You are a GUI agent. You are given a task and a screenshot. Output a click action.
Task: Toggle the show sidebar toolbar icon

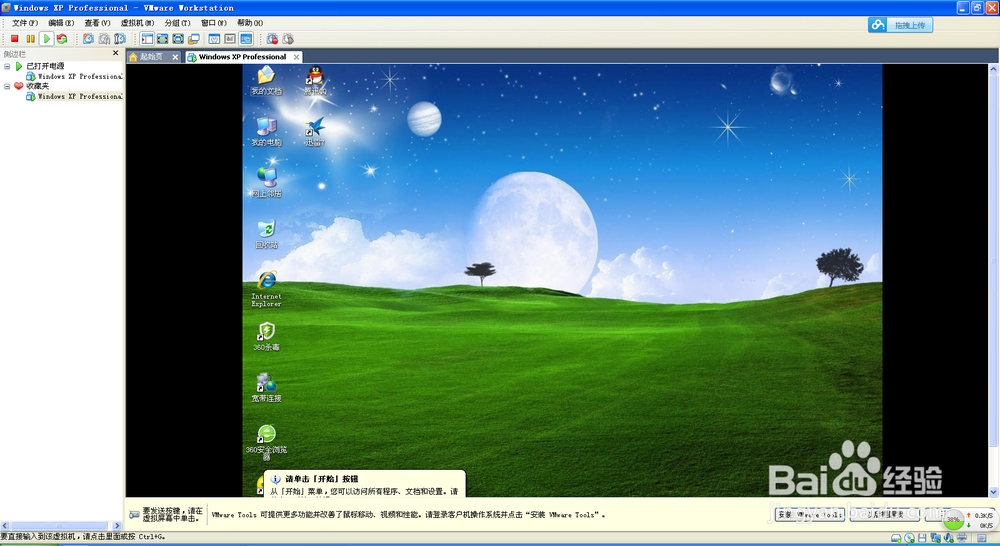tap(147, 39)
